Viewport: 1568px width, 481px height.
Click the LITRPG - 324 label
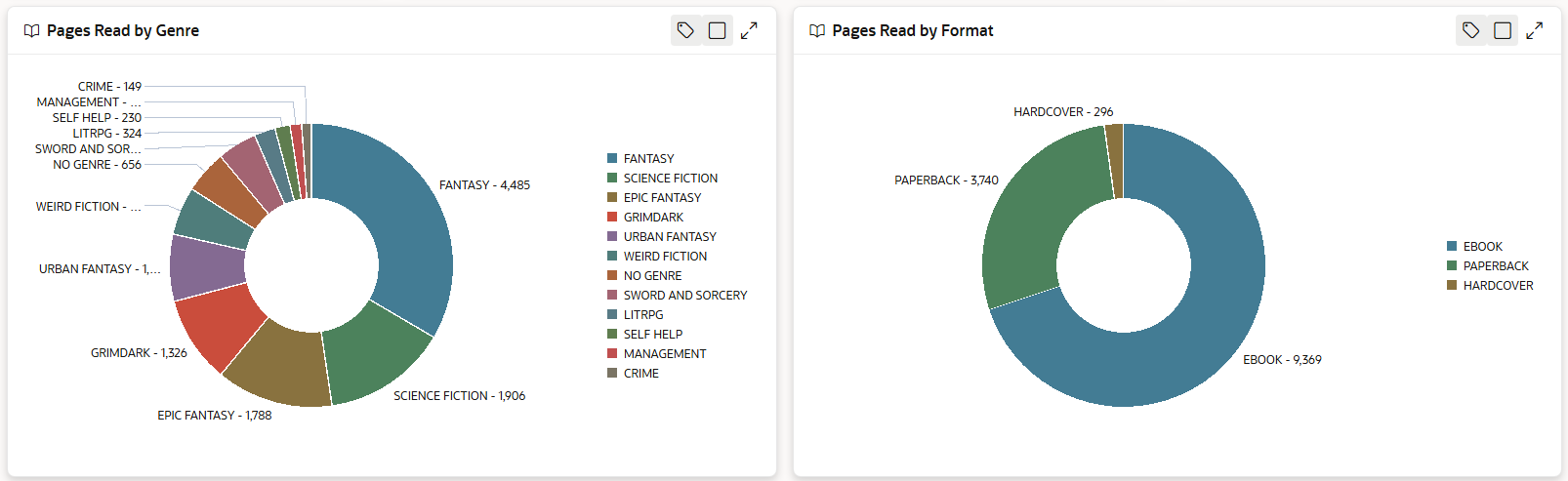click(106, 133)
